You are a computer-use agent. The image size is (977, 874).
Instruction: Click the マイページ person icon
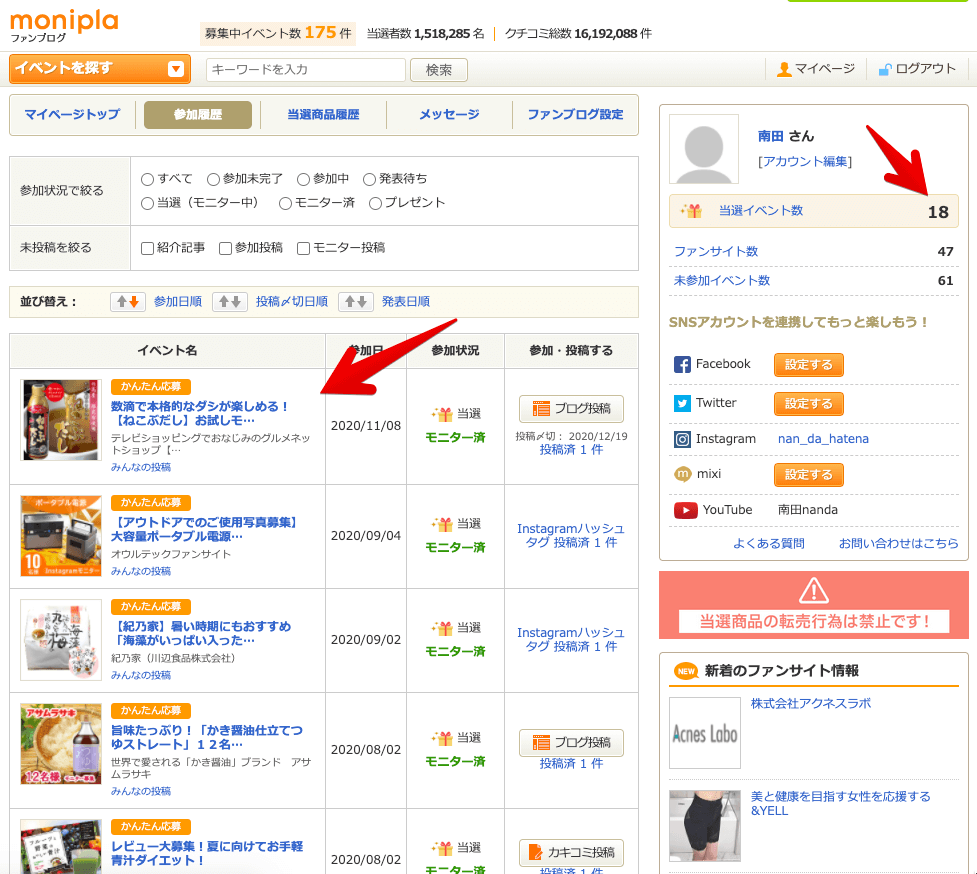click(x=784, y=69)
